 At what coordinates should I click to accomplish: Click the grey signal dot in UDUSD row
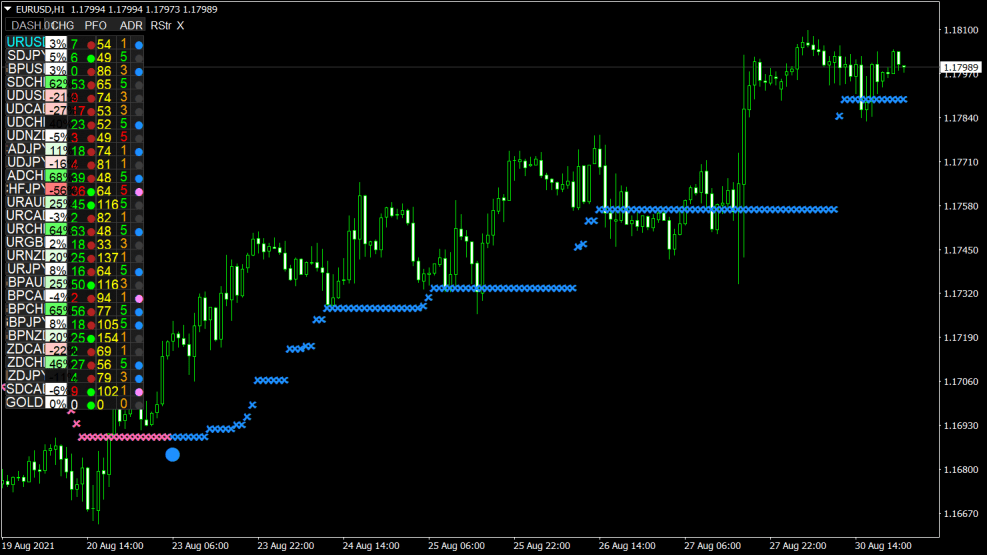click(138, 98)
